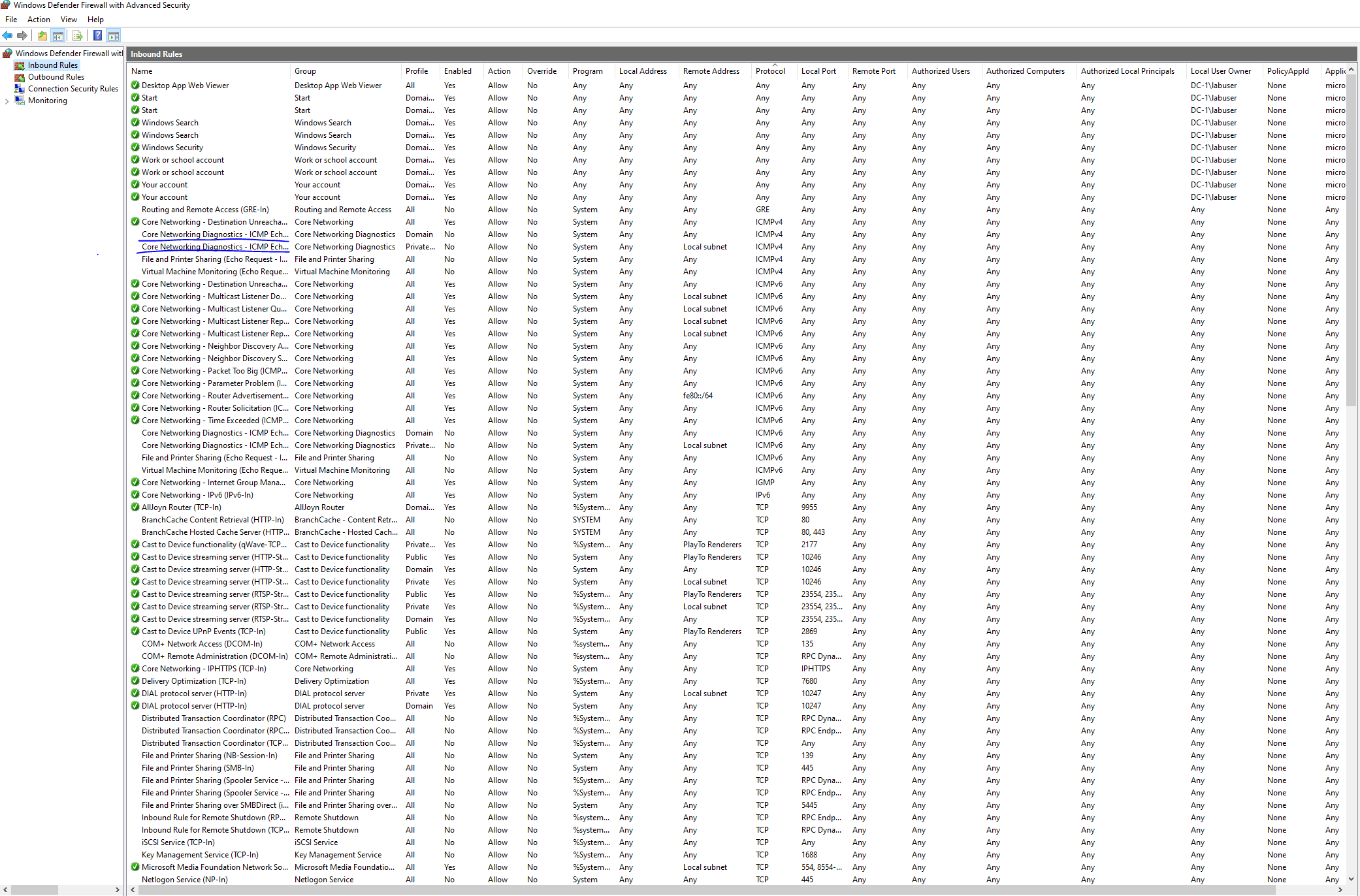Sort by the Enabled column header
The height and width of the screenshot is (896, 1360).
pyautogui.click(x=457, y=71)
